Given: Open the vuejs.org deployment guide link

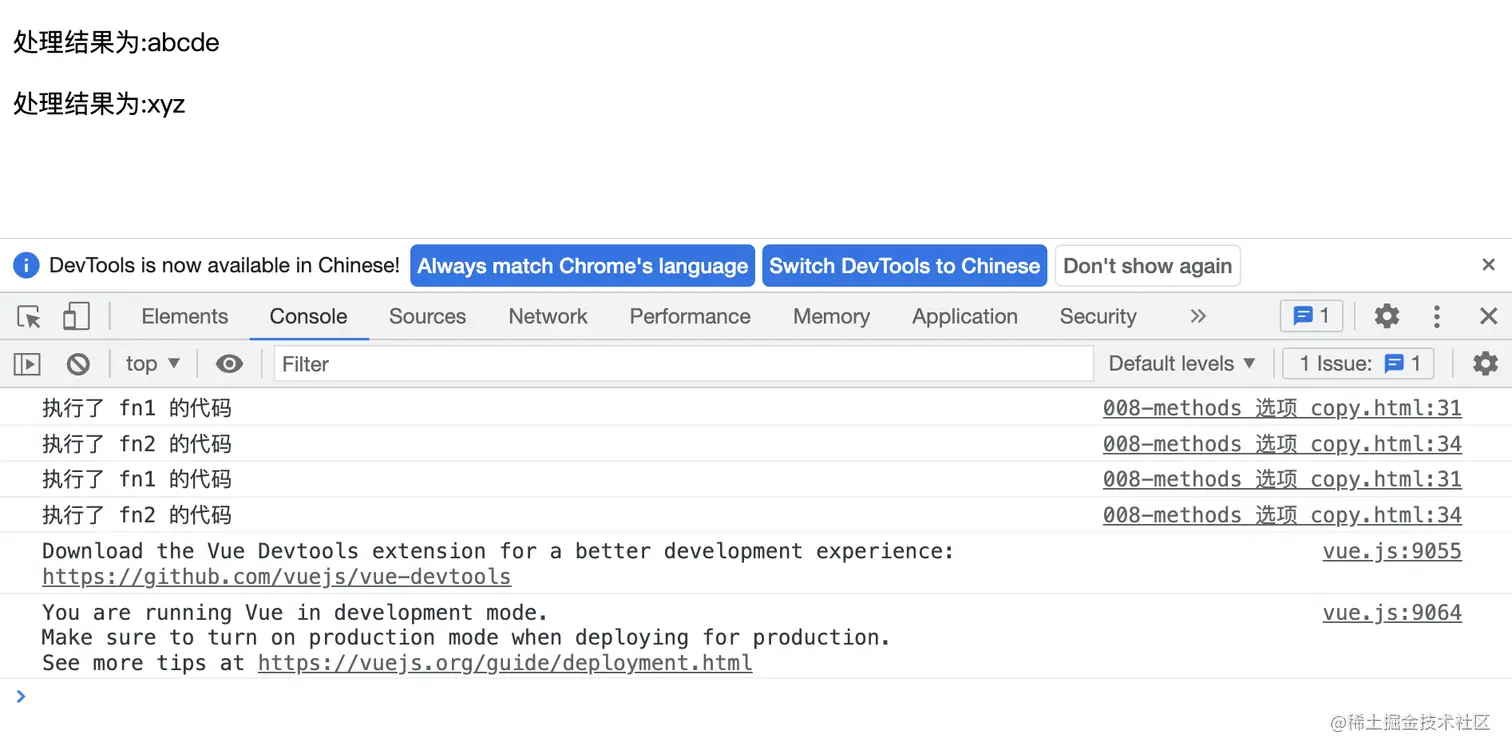Looking at the screenshot, I should 505,663.
